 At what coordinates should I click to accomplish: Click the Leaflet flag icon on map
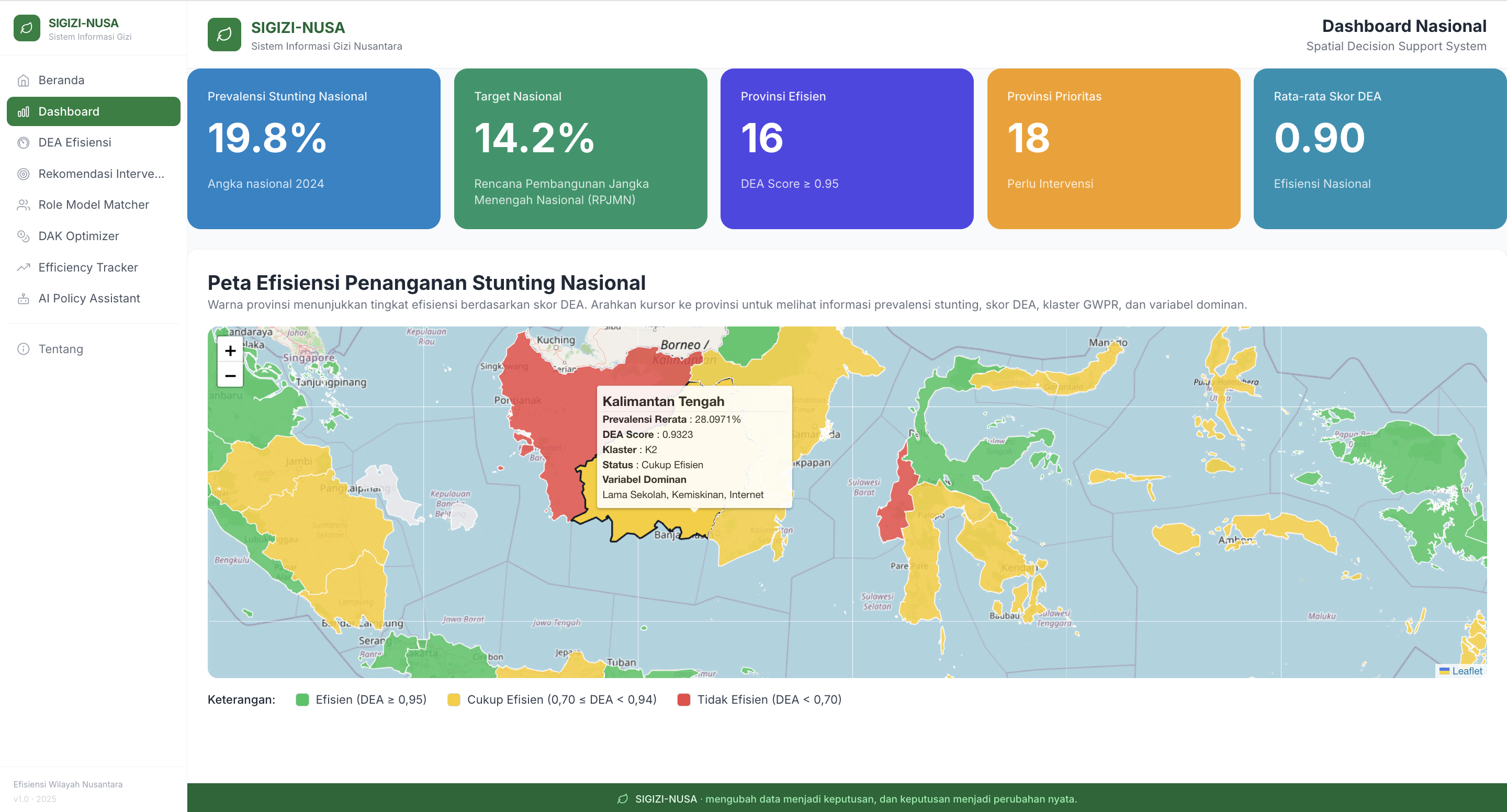[x=1444, y=671]
